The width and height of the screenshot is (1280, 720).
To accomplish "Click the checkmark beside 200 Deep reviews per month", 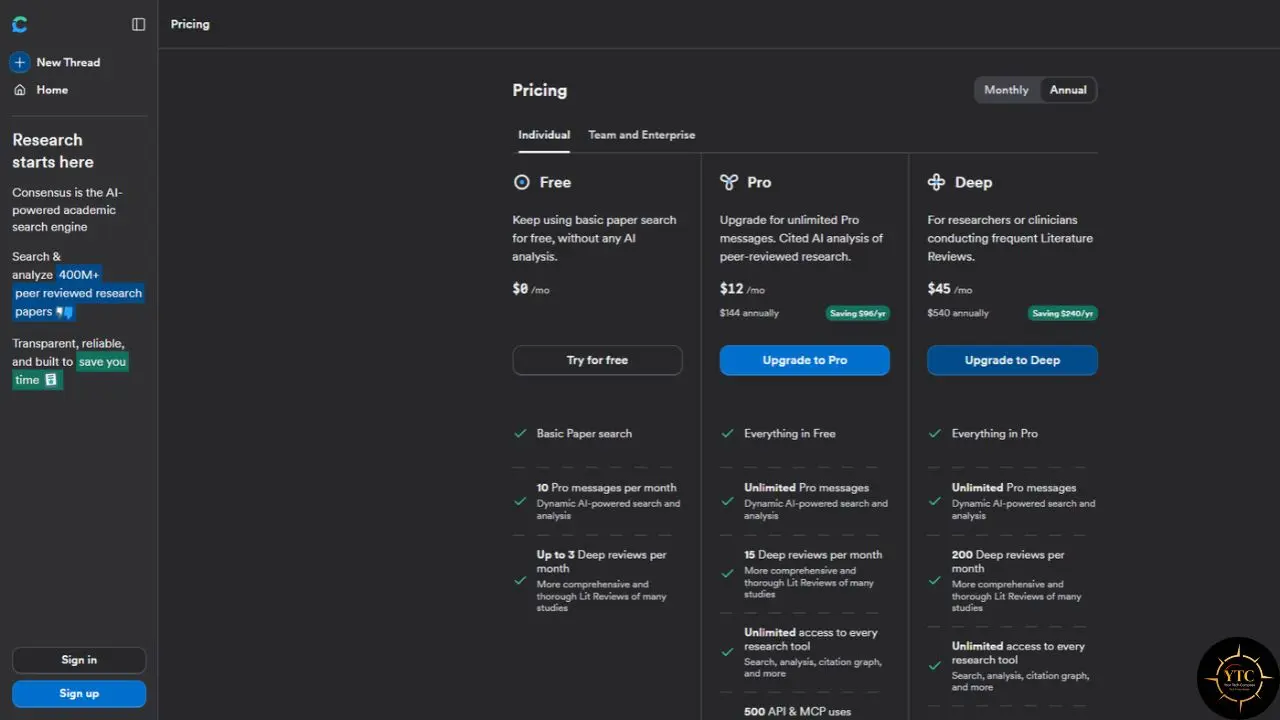I will (935, 580).
